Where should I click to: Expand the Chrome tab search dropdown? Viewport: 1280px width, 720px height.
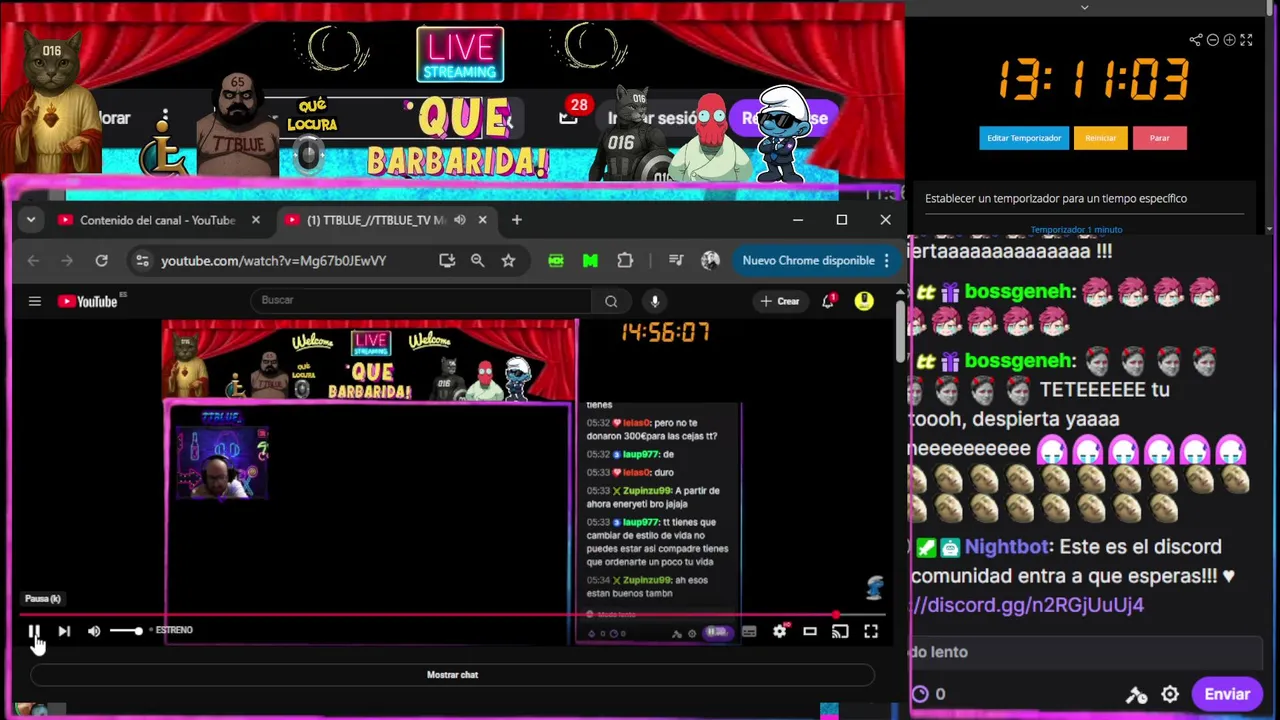(31, 220)
